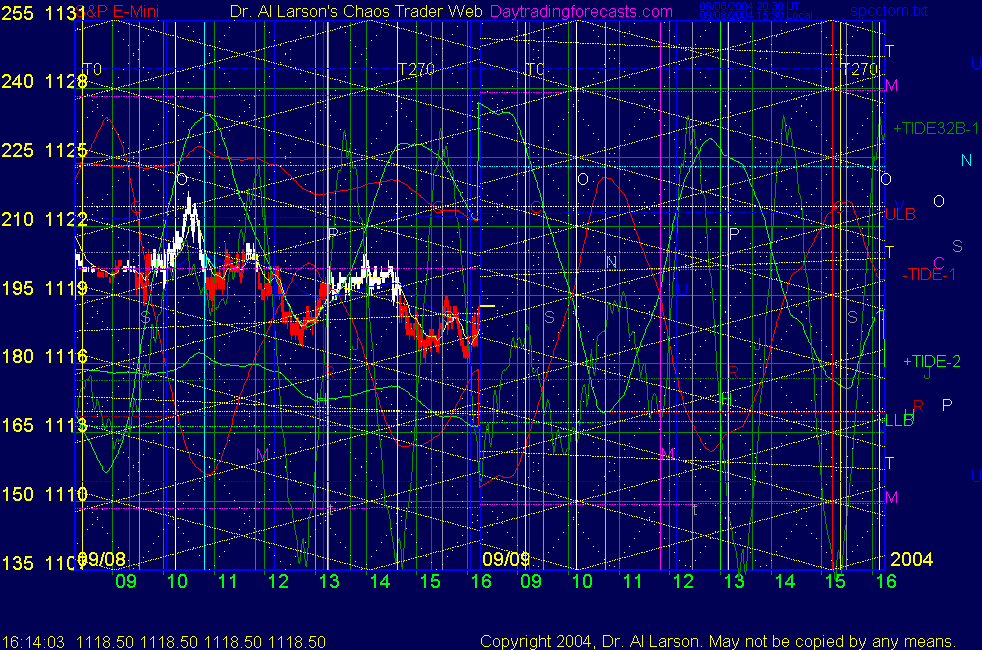Select the green '+TIDE-2' legend label

coord(932,361)
